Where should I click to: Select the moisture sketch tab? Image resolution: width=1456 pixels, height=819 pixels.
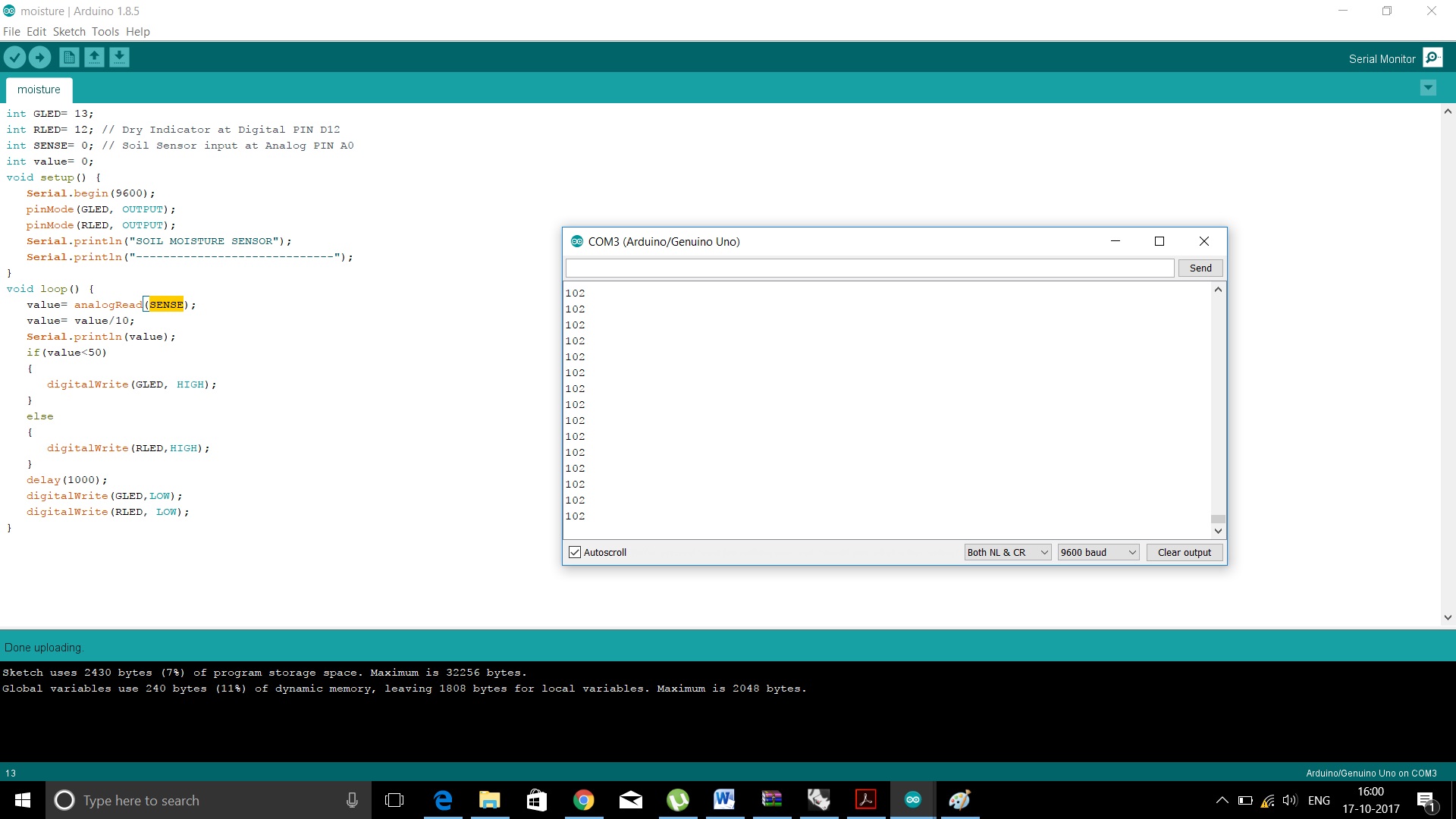[39, 89]
